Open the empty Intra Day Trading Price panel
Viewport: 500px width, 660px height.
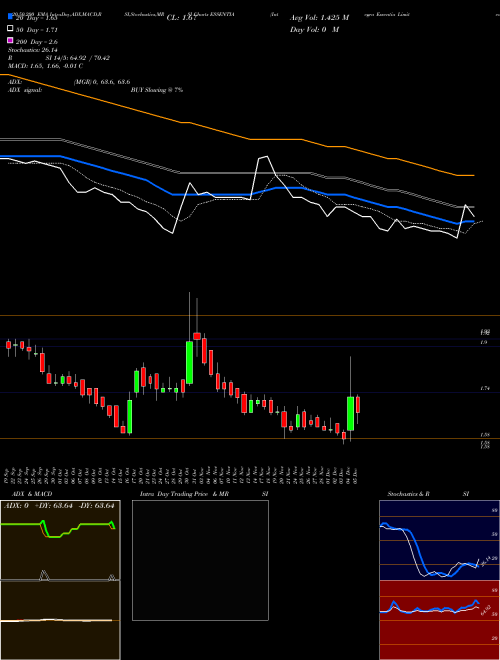pyautogui.click(x=200, y=560)
